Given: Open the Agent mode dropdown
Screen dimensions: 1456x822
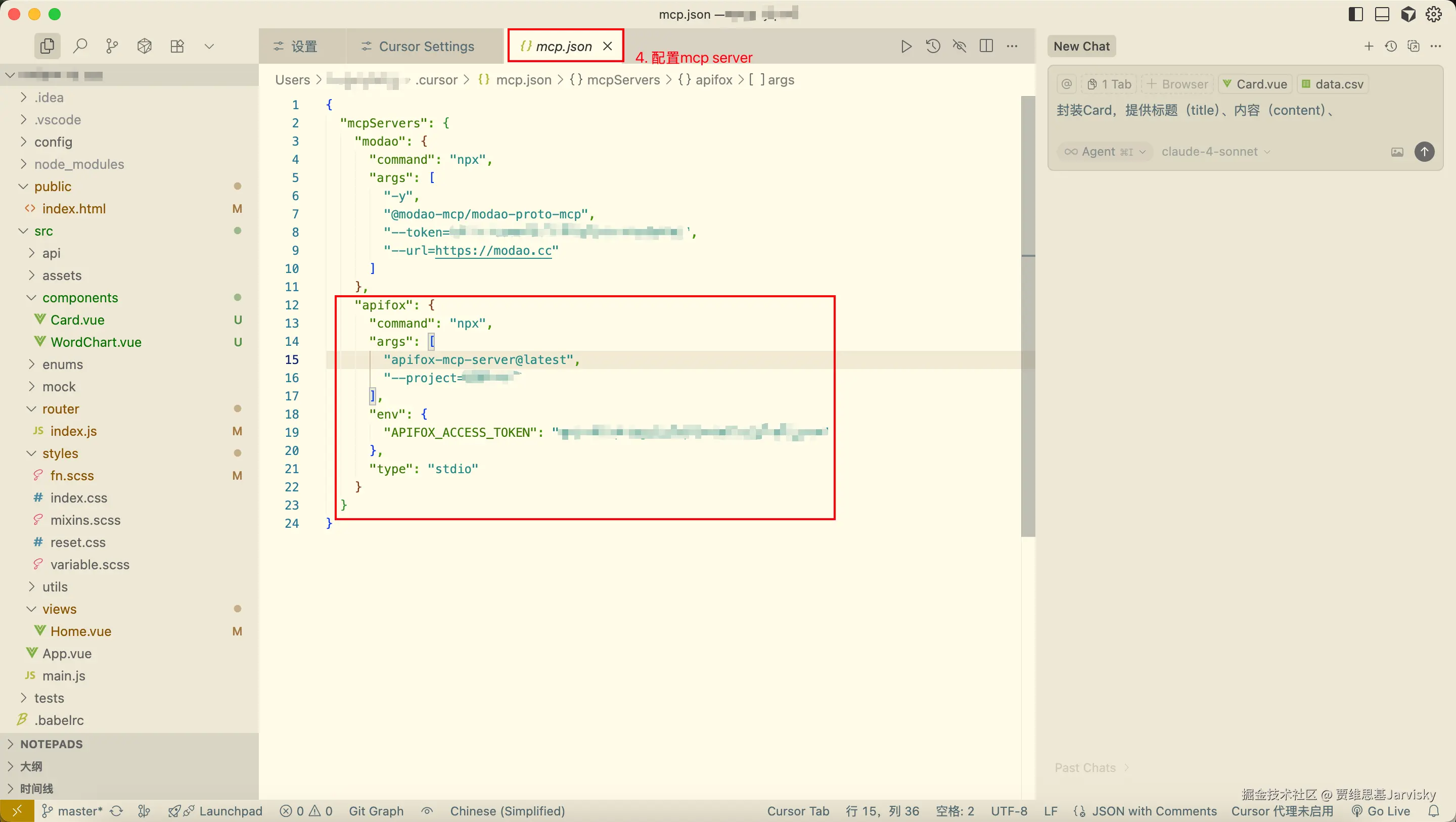Looking at the screenshot, I should point(1105,152).
